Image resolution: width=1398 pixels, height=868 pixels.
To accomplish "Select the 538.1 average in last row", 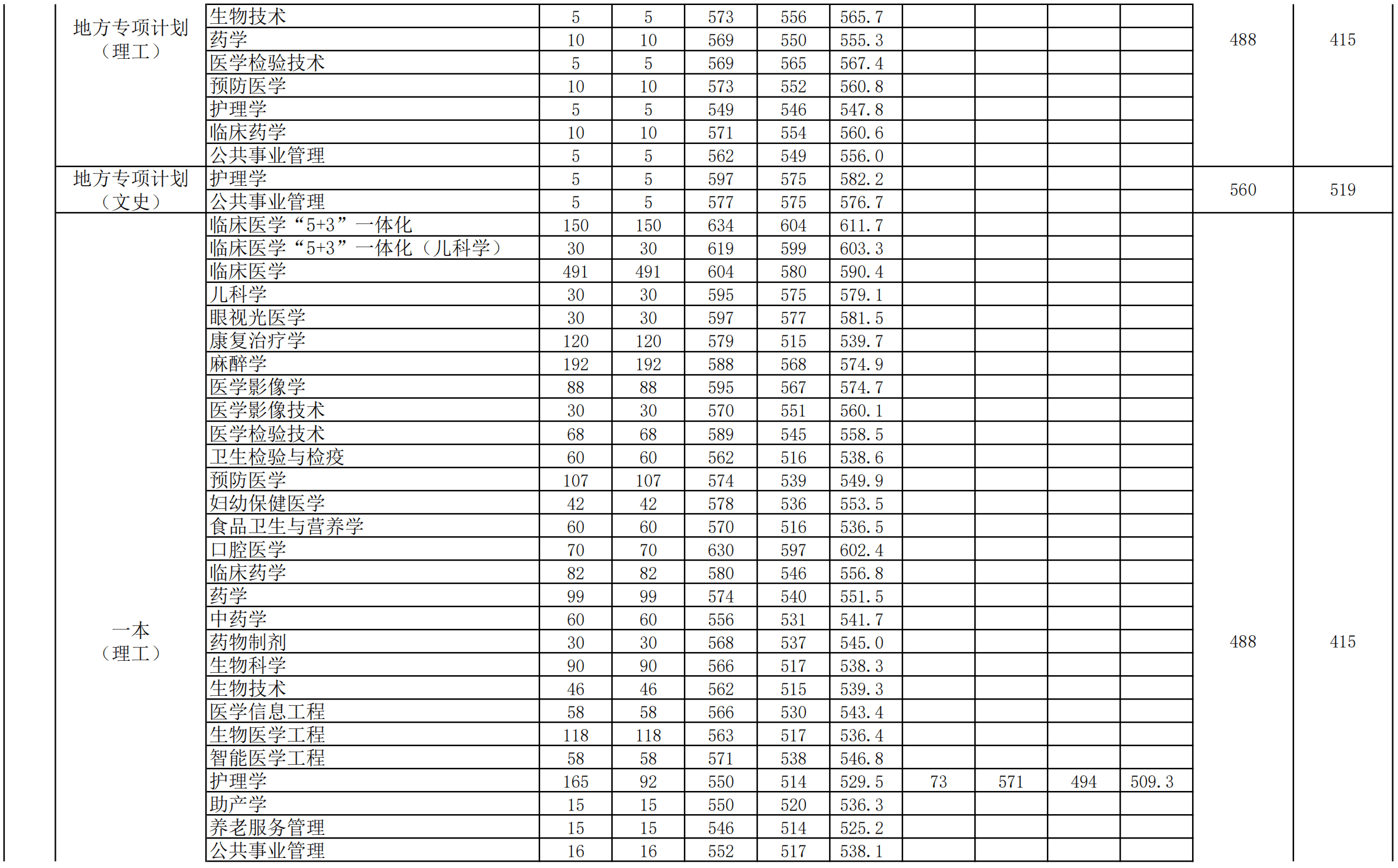I will point(862,851).
